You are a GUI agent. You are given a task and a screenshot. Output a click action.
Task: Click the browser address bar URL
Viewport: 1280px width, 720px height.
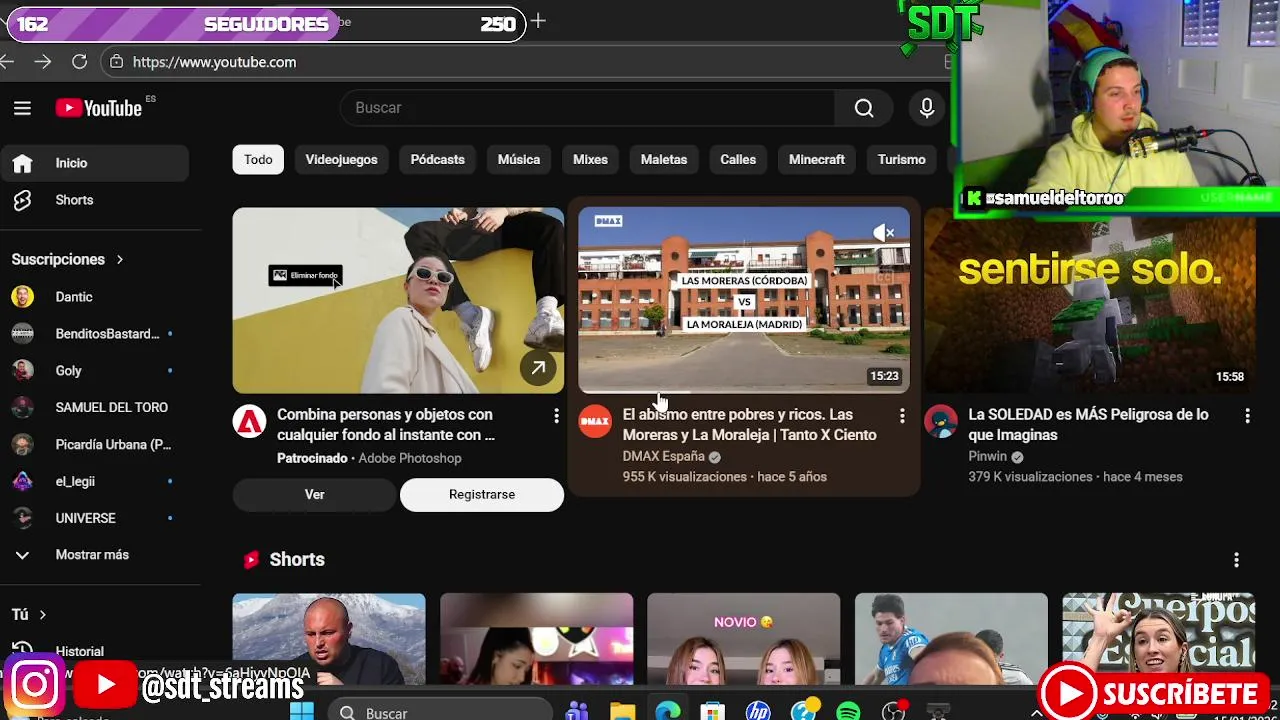(215, 62)
